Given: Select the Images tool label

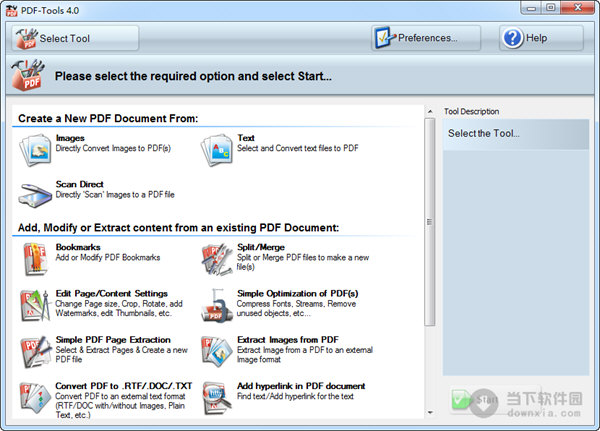Looking at the screenshot, I should [x=70, y=138].
